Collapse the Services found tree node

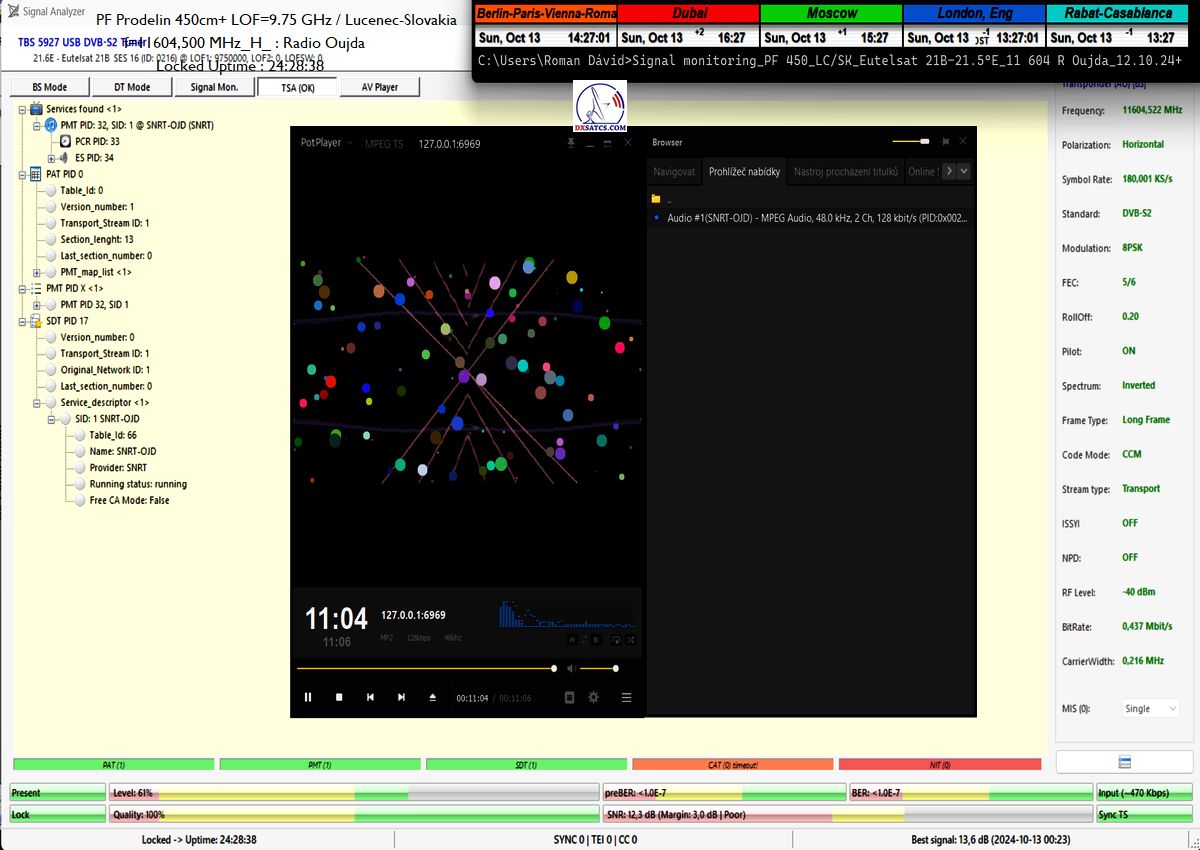pyautogui.click(x=22, y=109)
